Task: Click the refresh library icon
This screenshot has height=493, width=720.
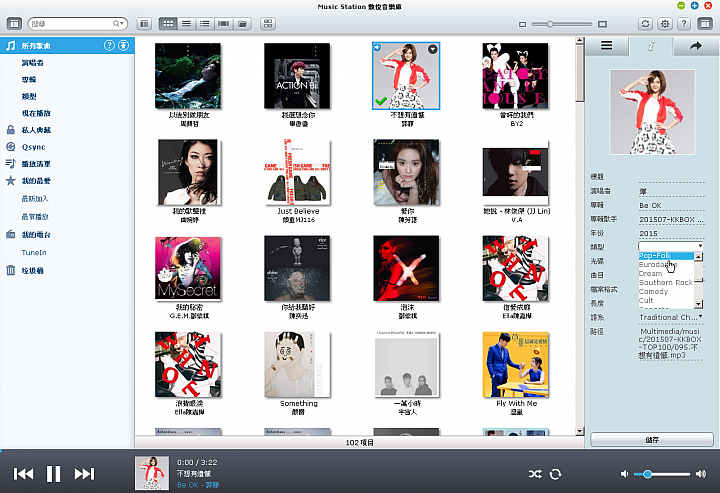Action: (645, 23)
